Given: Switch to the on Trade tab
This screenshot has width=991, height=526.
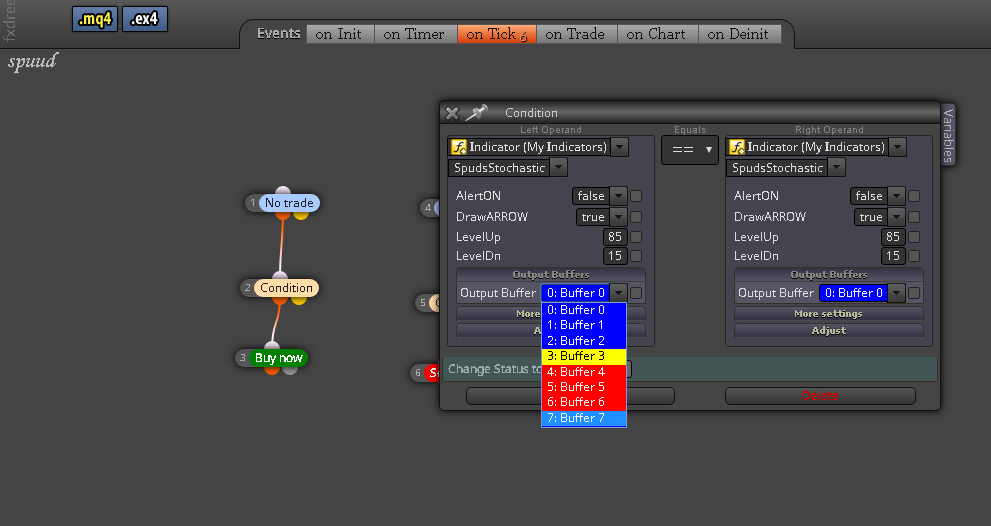Looking at the screenshot, I should click(x=576, y=34).
